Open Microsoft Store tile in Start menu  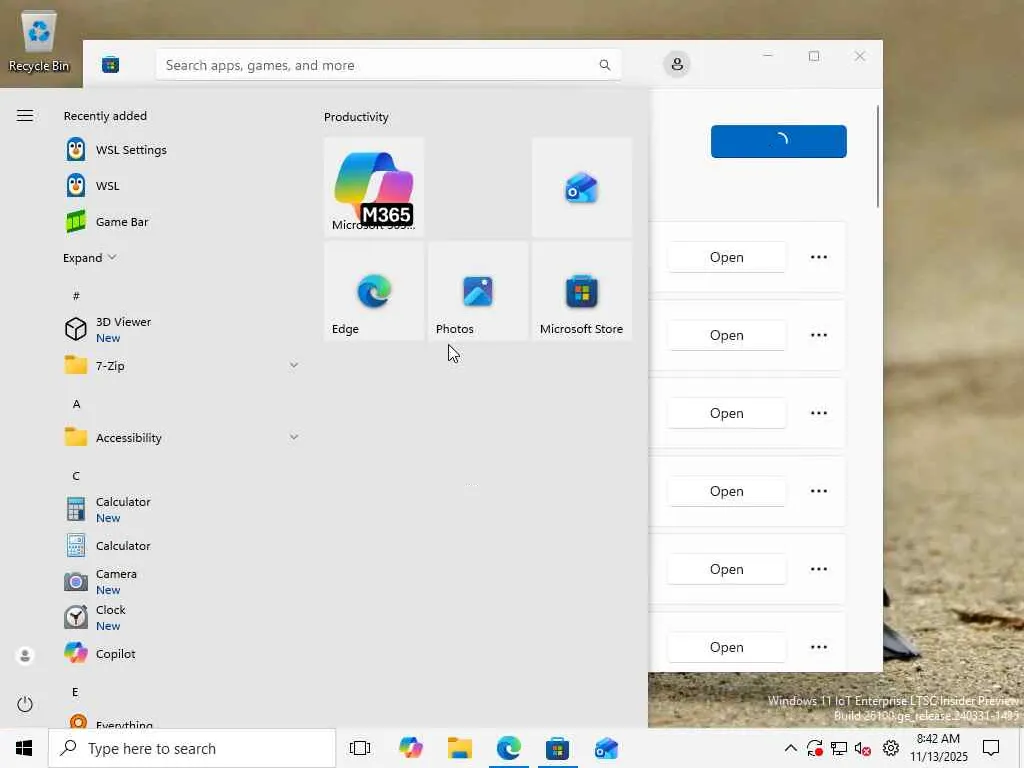(581, 291)
